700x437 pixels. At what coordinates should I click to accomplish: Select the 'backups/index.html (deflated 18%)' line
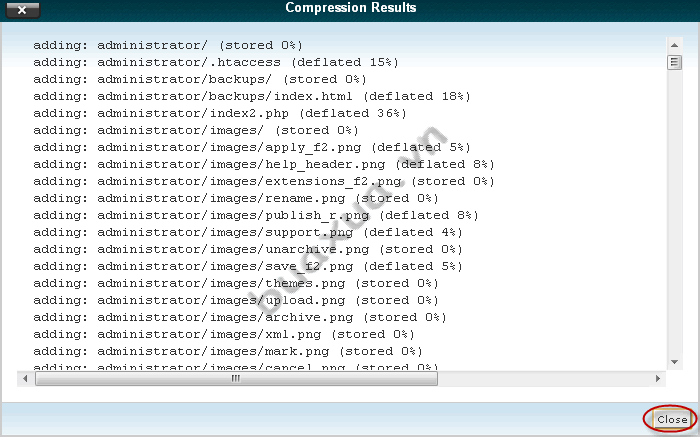pos(252,96)
